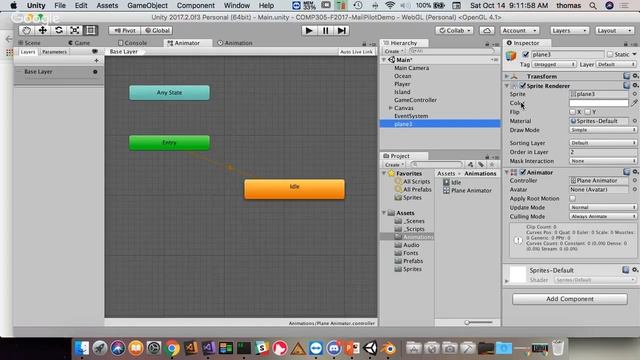Image resolution: width=640 pixels, height=360 pixels.
Task: Start Play mode
Action: [x=309, y=31]
